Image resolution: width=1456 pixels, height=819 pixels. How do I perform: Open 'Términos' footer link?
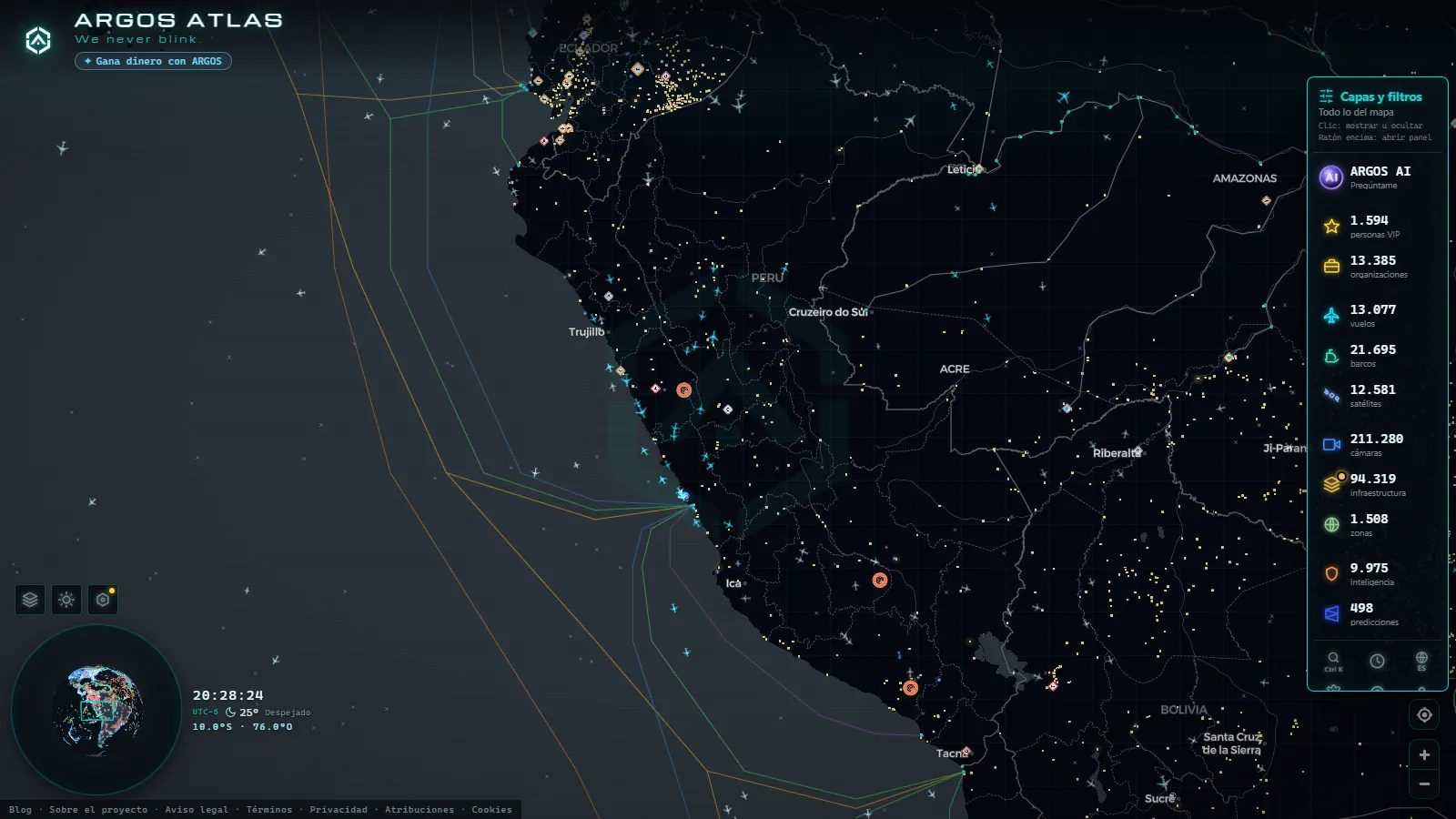pyautogui.click(x=269, y=810)
